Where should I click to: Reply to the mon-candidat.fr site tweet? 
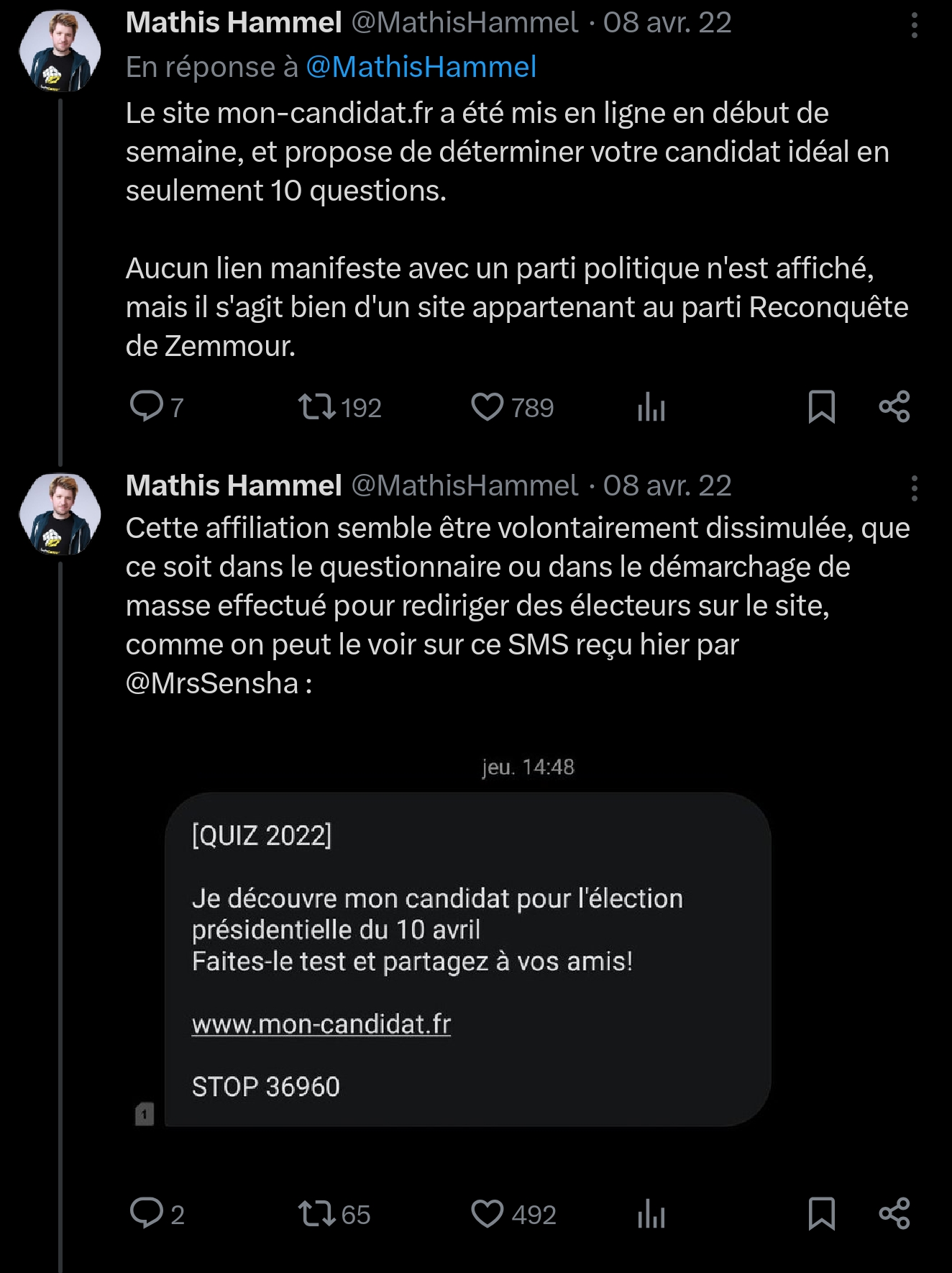tap(147, 406)
